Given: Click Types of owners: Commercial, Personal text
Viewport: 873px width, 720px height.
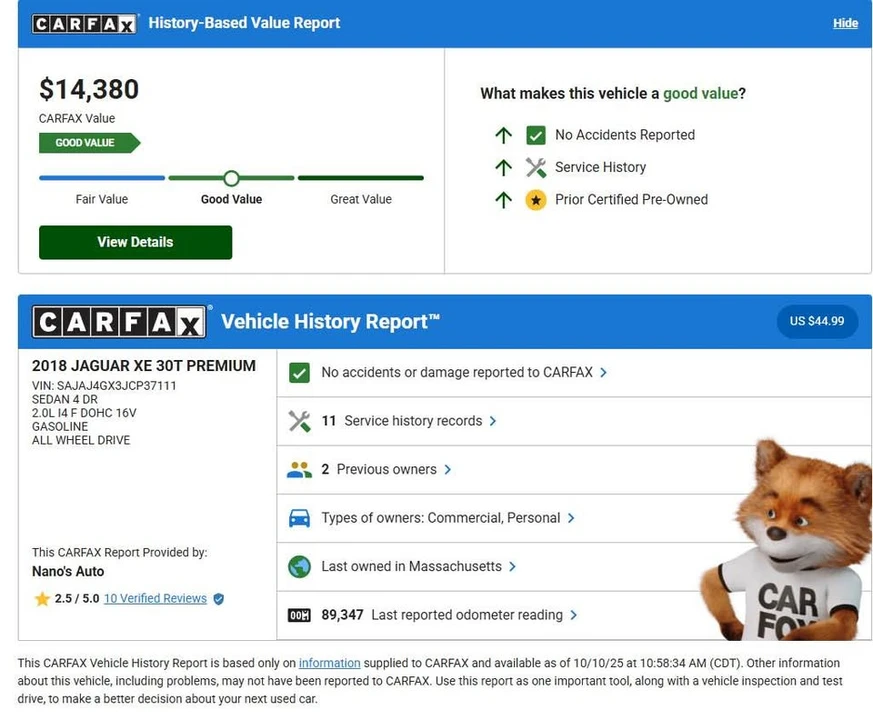Looking at the screenshot, I should [x=440, y=518].
